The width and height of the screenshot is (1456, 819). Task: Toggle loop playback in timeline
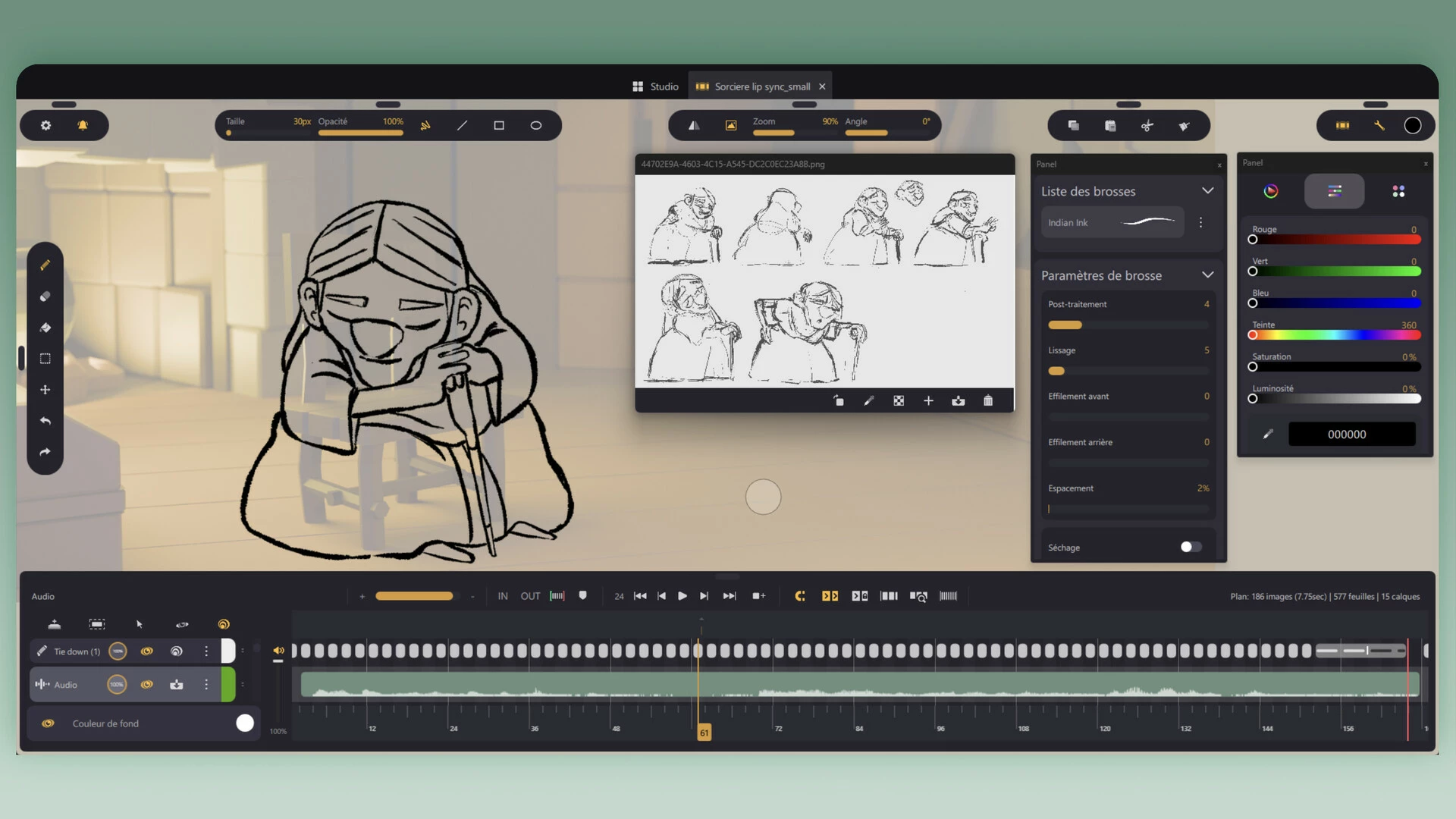800,596
